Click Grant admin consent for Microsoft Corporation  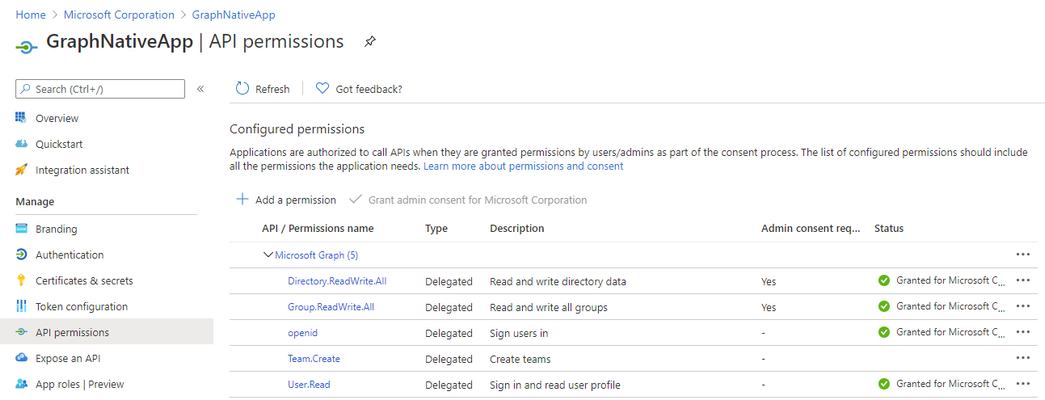point(477,199)
